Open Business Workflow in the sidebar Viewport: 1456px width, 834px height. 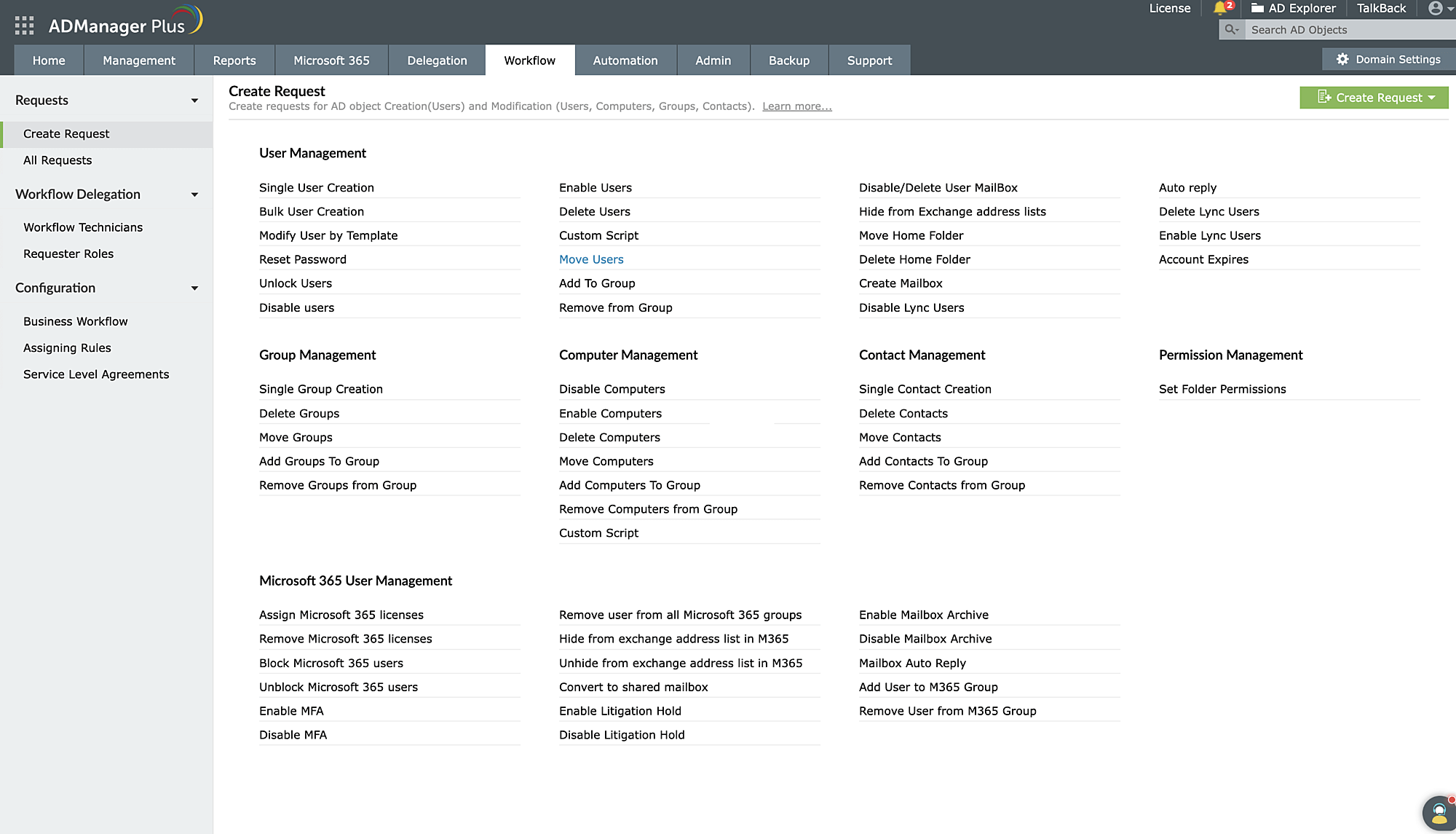click(x=75, y=321)
